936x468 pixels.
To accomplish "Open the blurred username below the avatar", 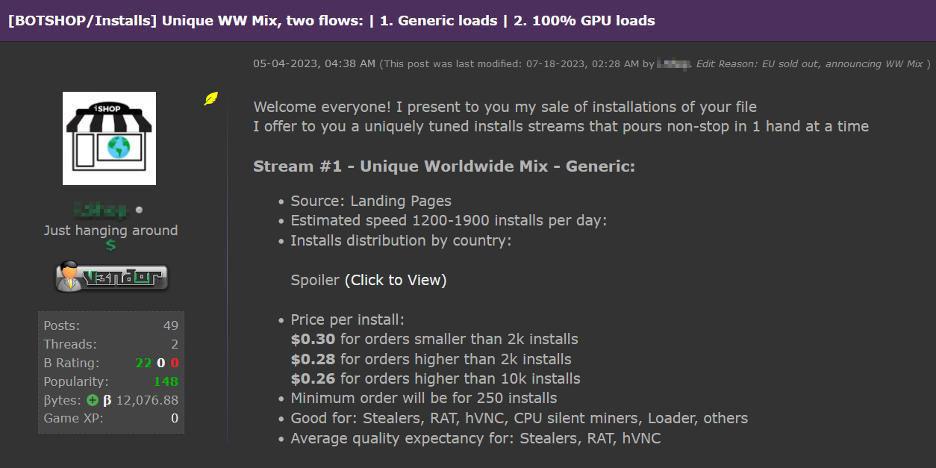I will 100,210.
